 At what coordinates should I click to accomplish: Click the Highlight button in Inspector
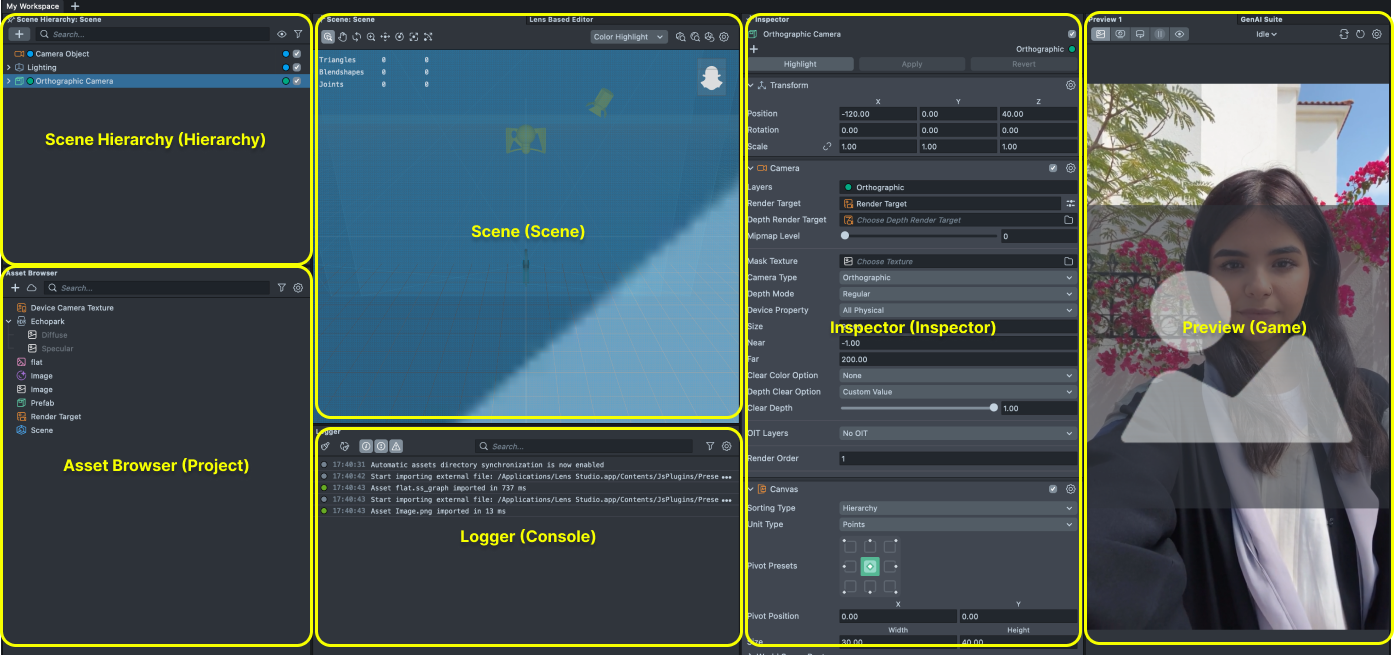[x=800, y=64]
